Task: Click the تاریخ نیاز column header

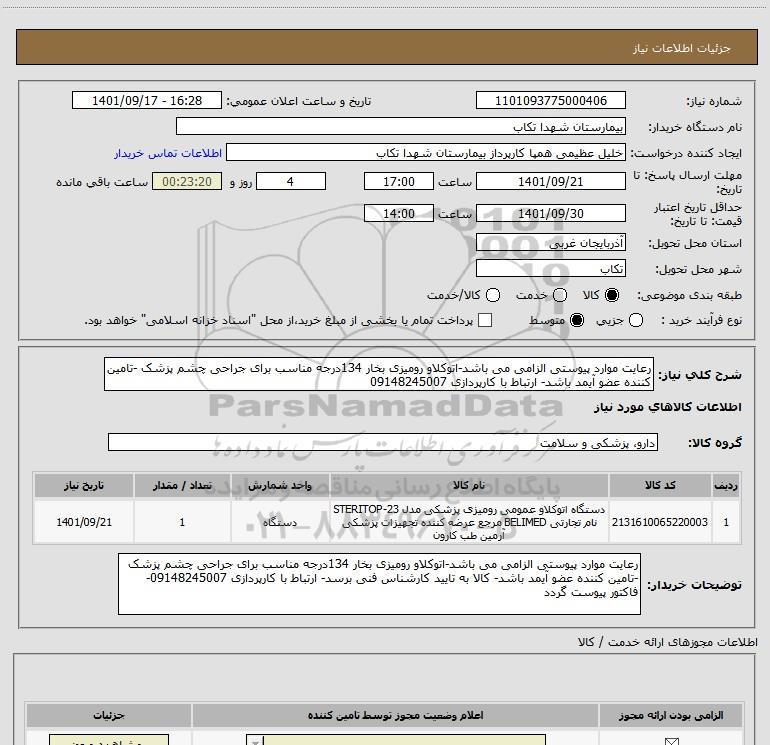Action: point(83,486)
